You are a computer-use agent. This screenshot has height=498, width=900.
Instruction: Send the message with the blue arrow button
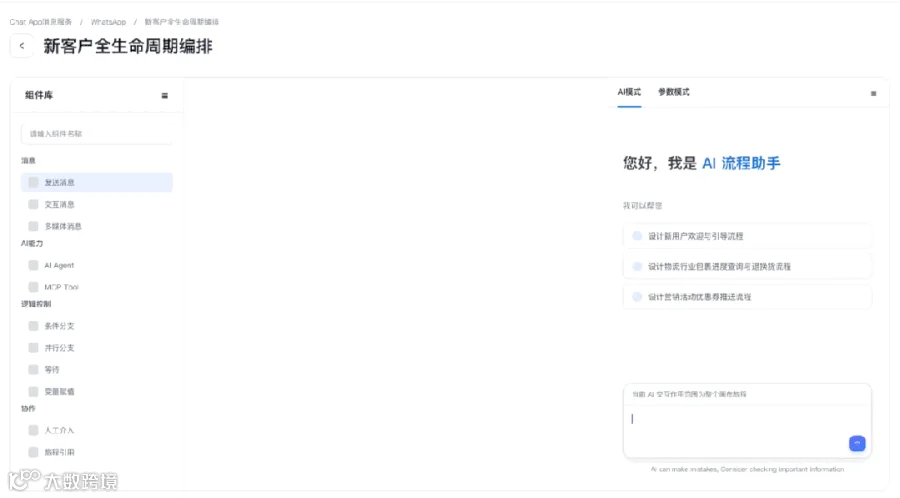tap(857, 443)
